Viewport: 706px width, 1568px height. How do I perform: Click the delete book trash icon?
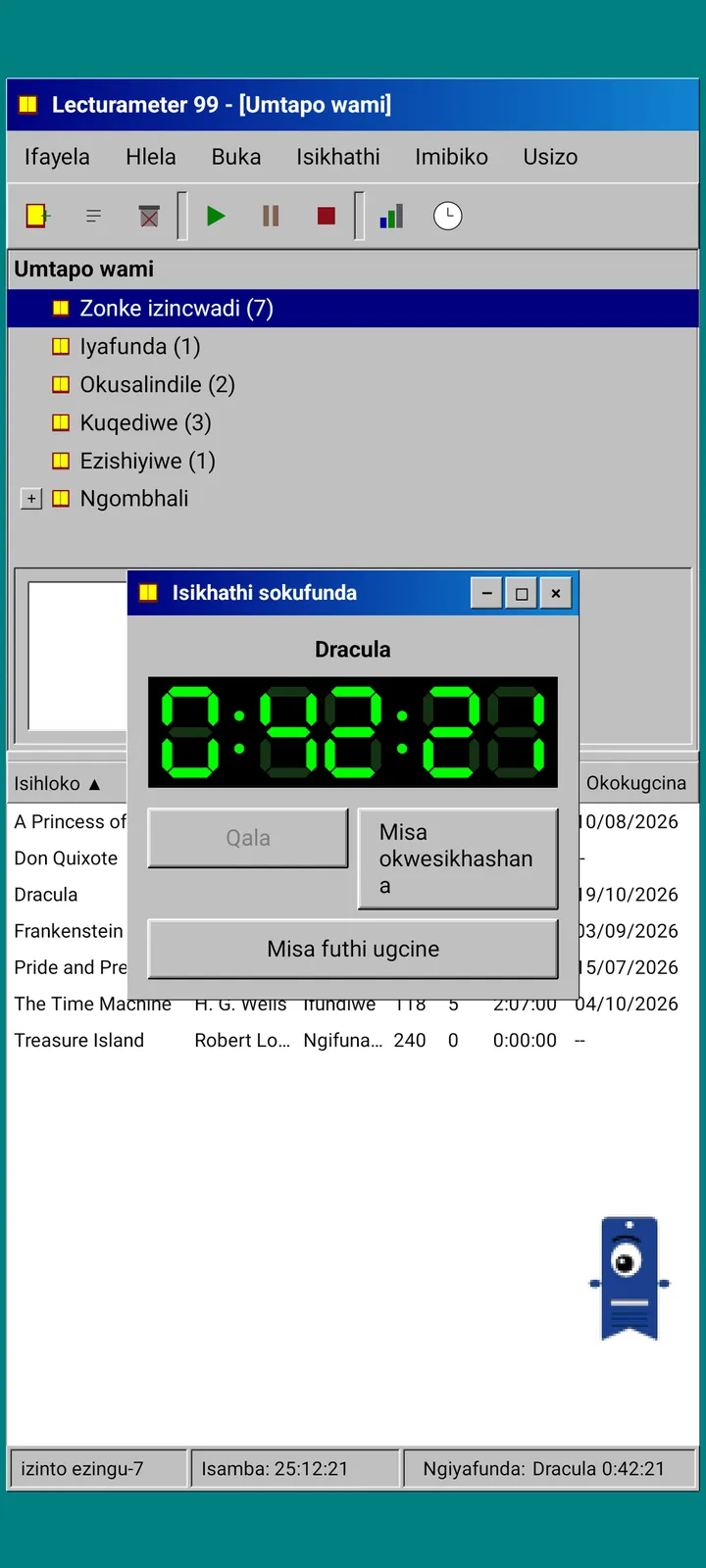[x=149, y=216]
